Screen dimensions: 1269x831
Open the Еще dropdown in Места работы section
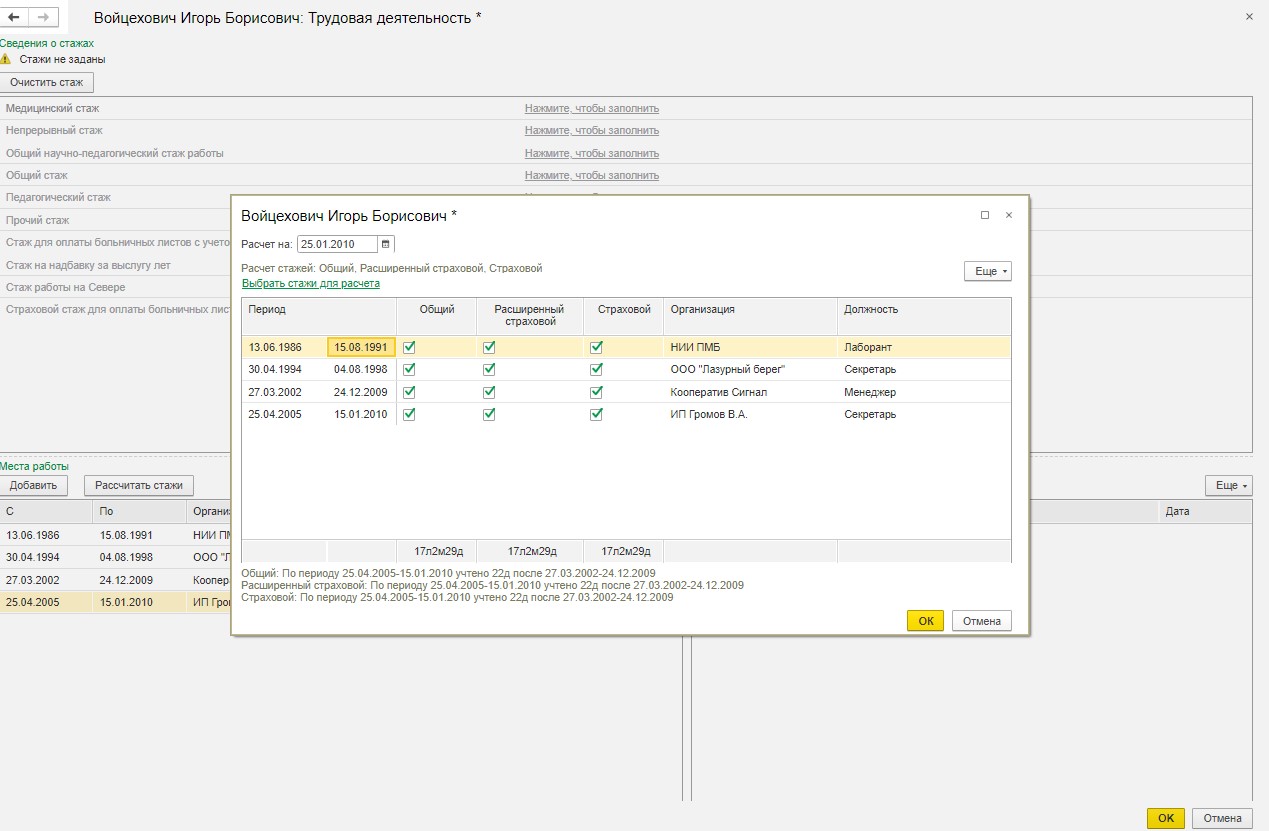click(1229, 485)
